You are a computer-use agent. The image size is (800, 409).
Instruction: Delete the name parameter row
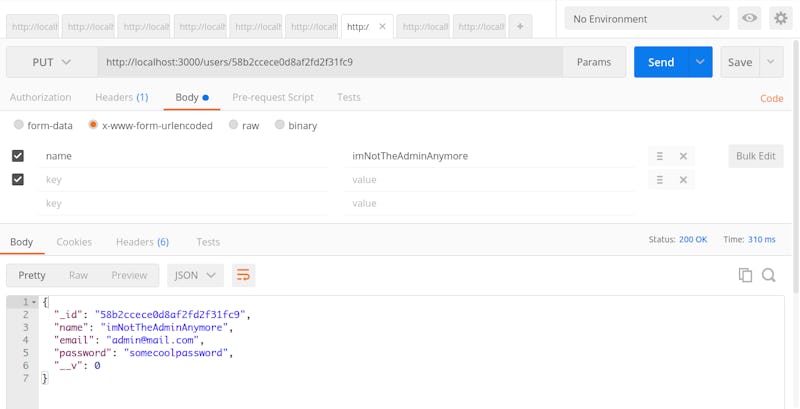click(x=683, y=156)
